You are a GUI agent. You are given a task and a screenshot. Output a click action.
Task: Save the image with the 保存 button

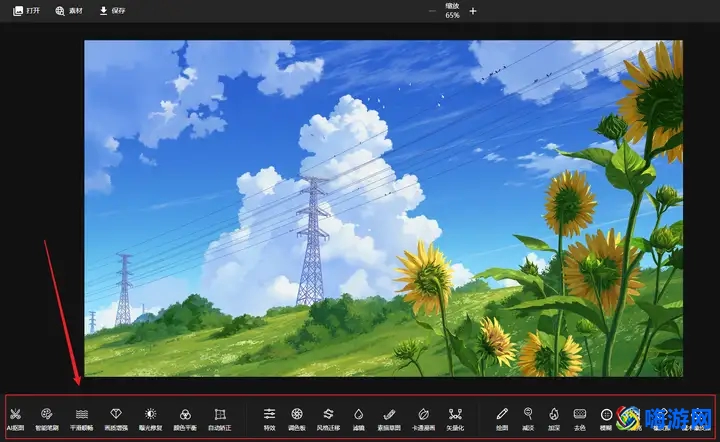pyautogui.click(x=112, y=11)
